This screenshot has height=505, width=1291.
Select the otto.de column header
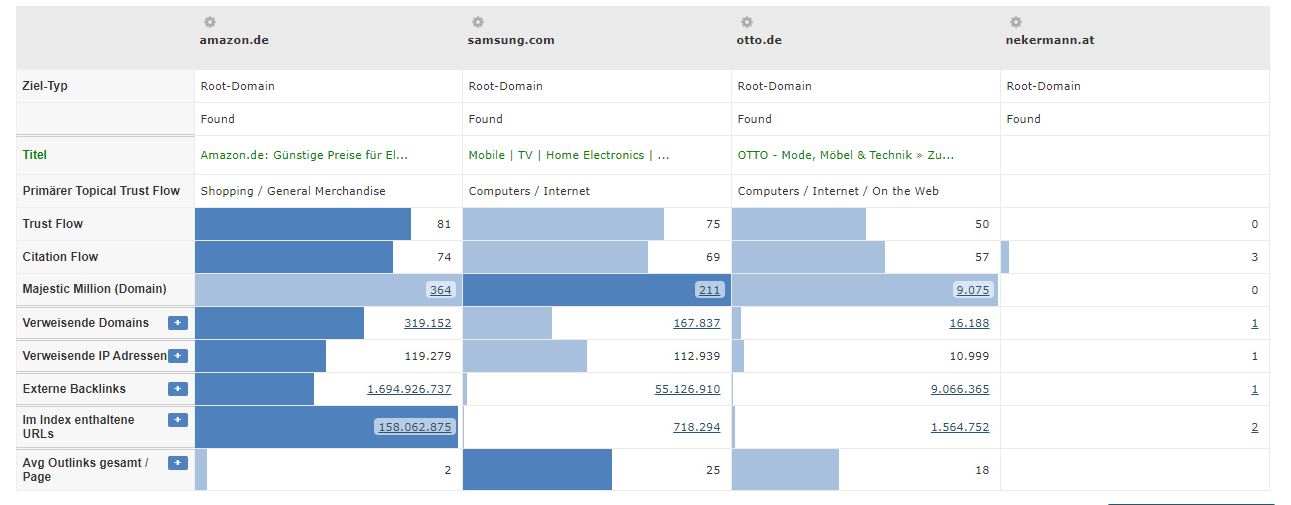tap(759, 41)
